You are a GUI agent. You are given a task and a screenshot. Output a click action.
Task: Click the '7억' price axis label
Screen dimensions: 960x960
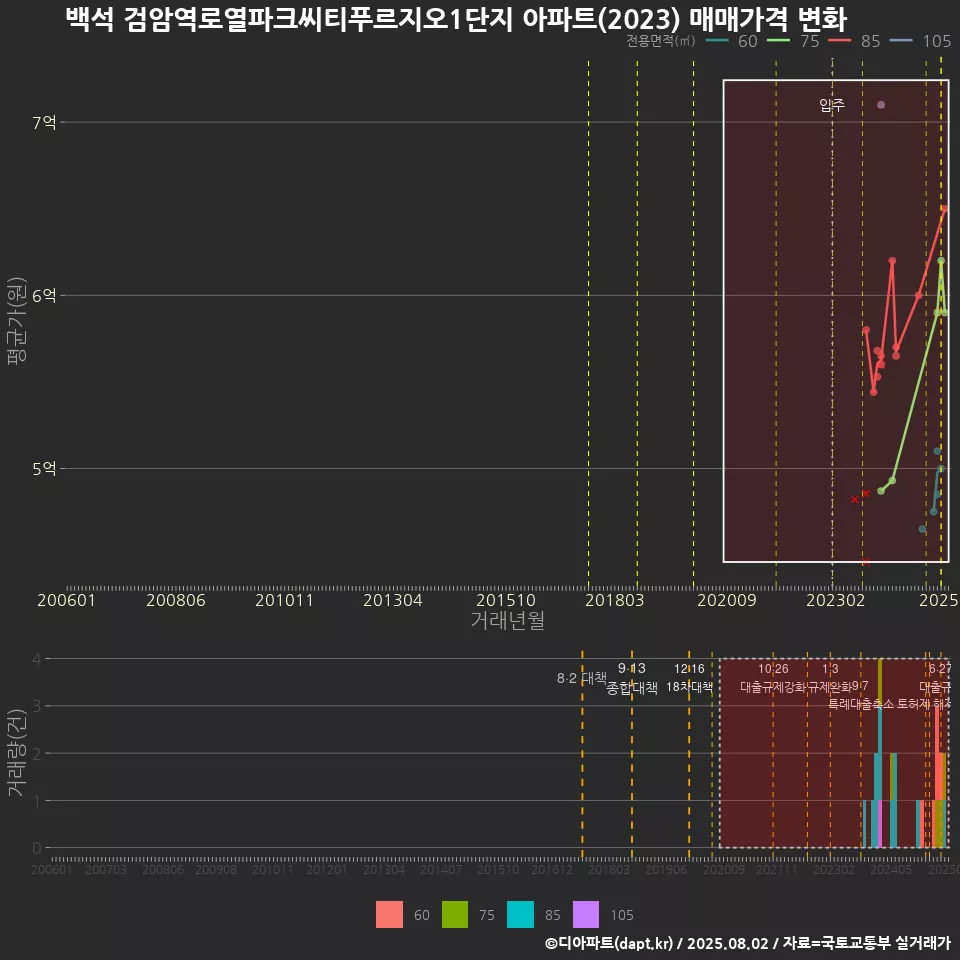44,122
